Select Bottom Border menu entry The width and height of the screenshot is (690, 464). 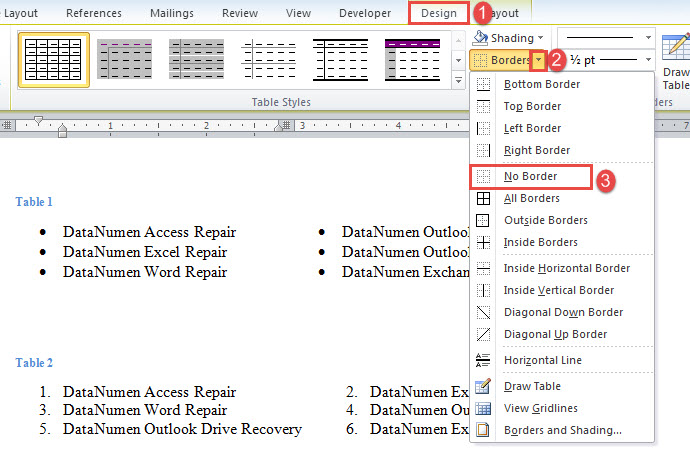pyautogui.click(x=562, y=84)
